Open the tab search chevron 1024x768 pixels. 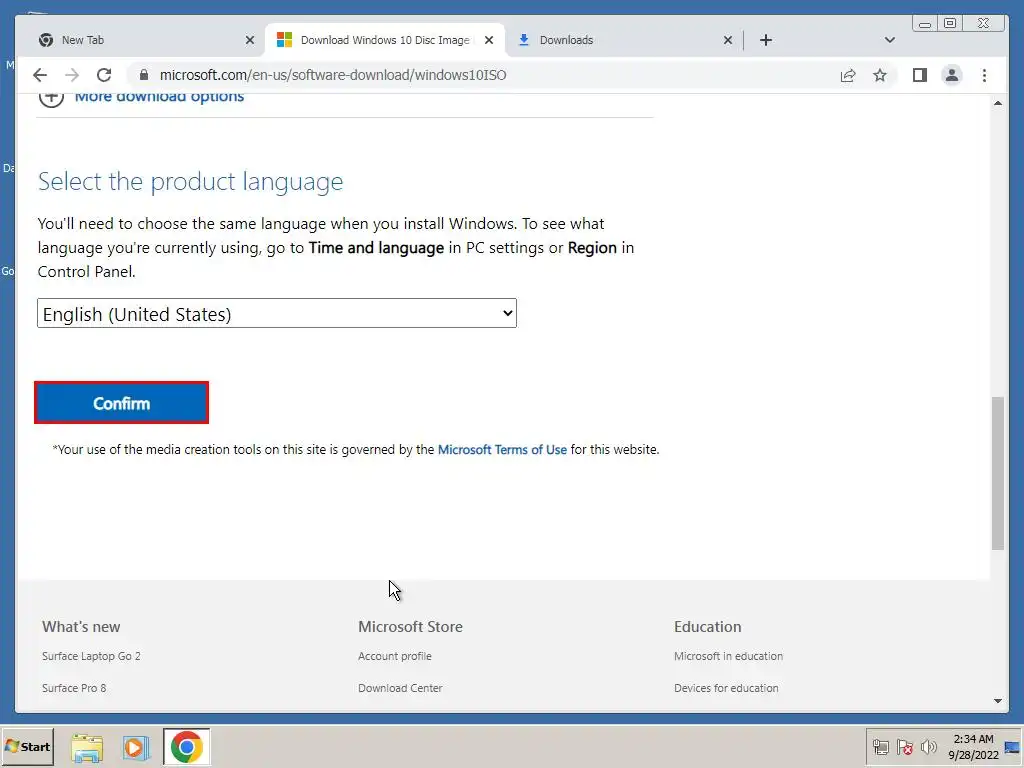pyautogui.click(x=889, y=40)
